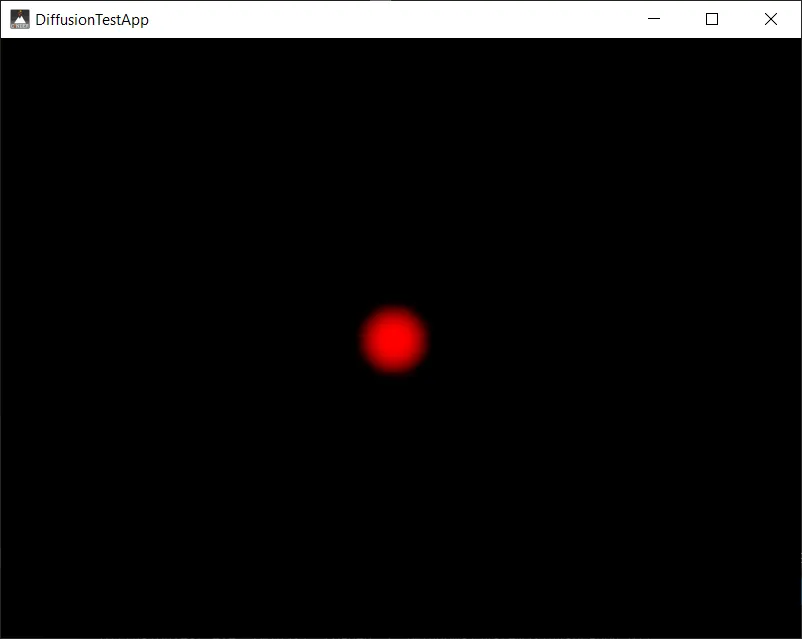The image size is (802, 639).
Task: Click the DiffusionTestApp title text
Action: point(92,20)
